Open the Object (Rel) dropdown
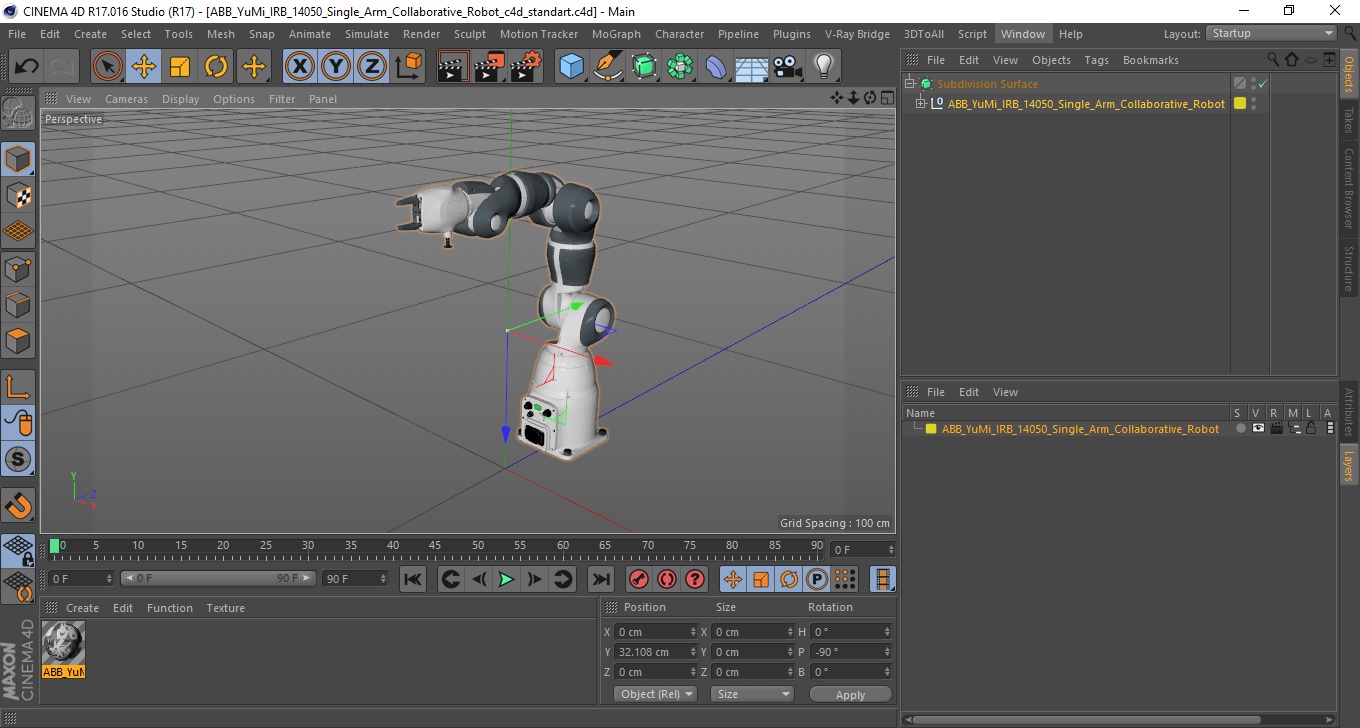 pos(655,694)
